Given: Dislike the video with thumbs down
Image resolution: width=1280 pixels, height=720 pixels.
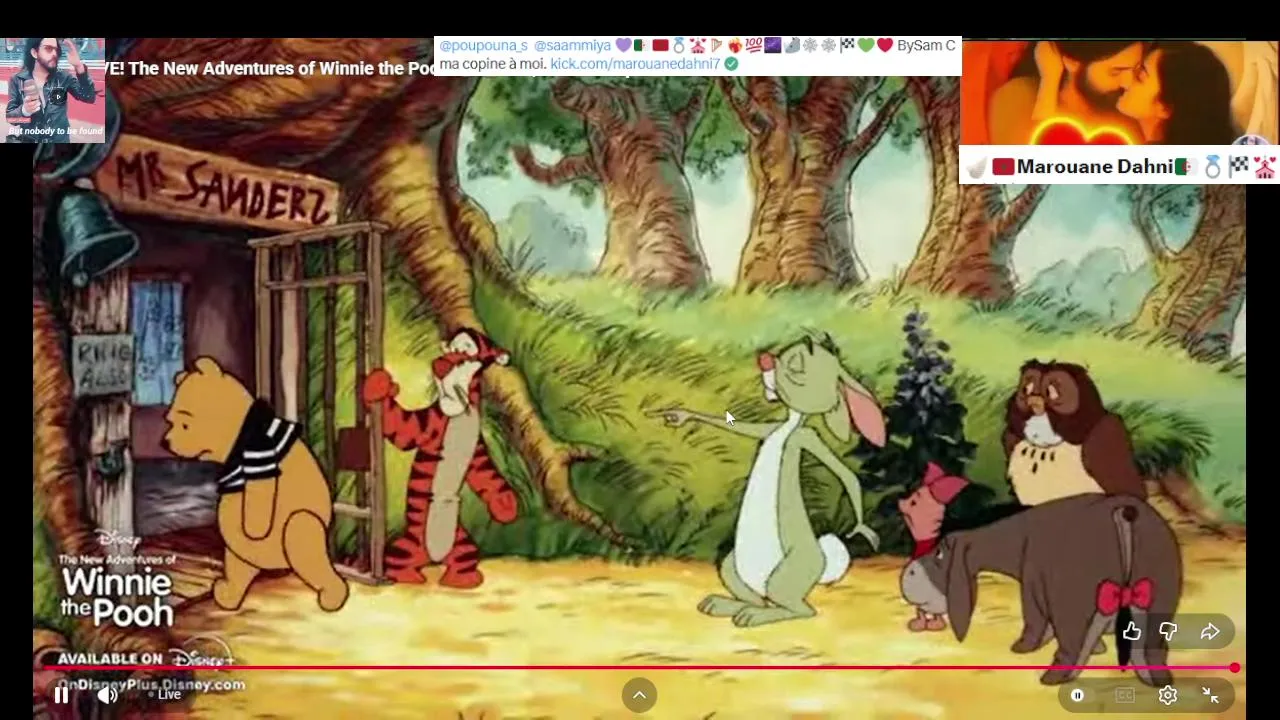Looking at the screenshot, I should click(x=1168, y=631).
